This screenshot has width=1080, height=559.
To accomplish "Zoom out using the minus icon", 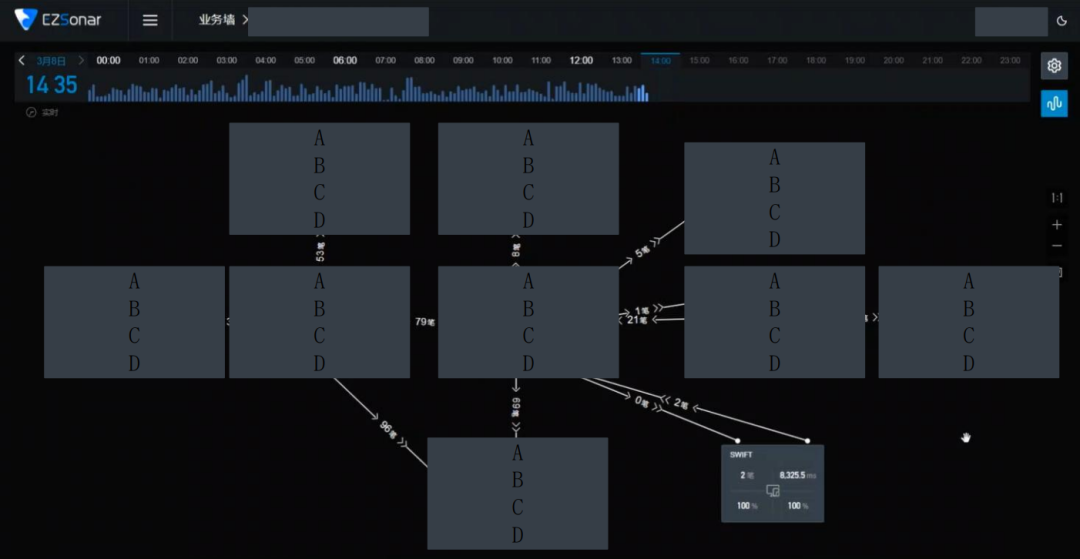I will tap(1057, 246).
